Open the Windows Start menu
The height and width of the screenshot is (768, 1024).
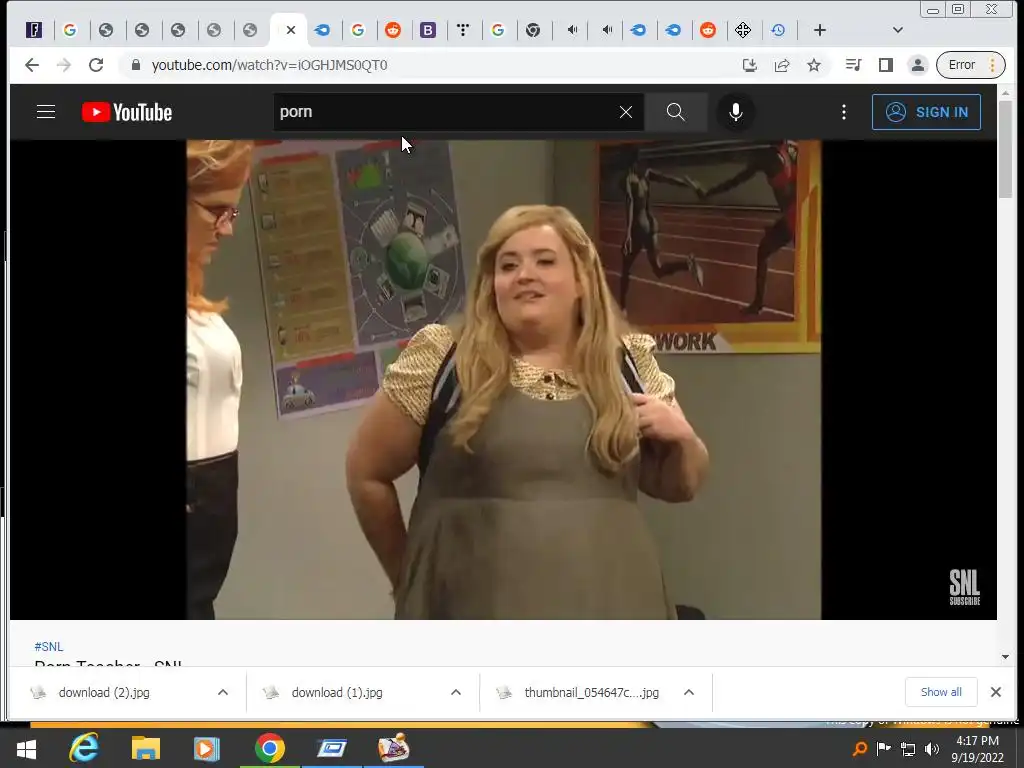click(x=26, y=748)
